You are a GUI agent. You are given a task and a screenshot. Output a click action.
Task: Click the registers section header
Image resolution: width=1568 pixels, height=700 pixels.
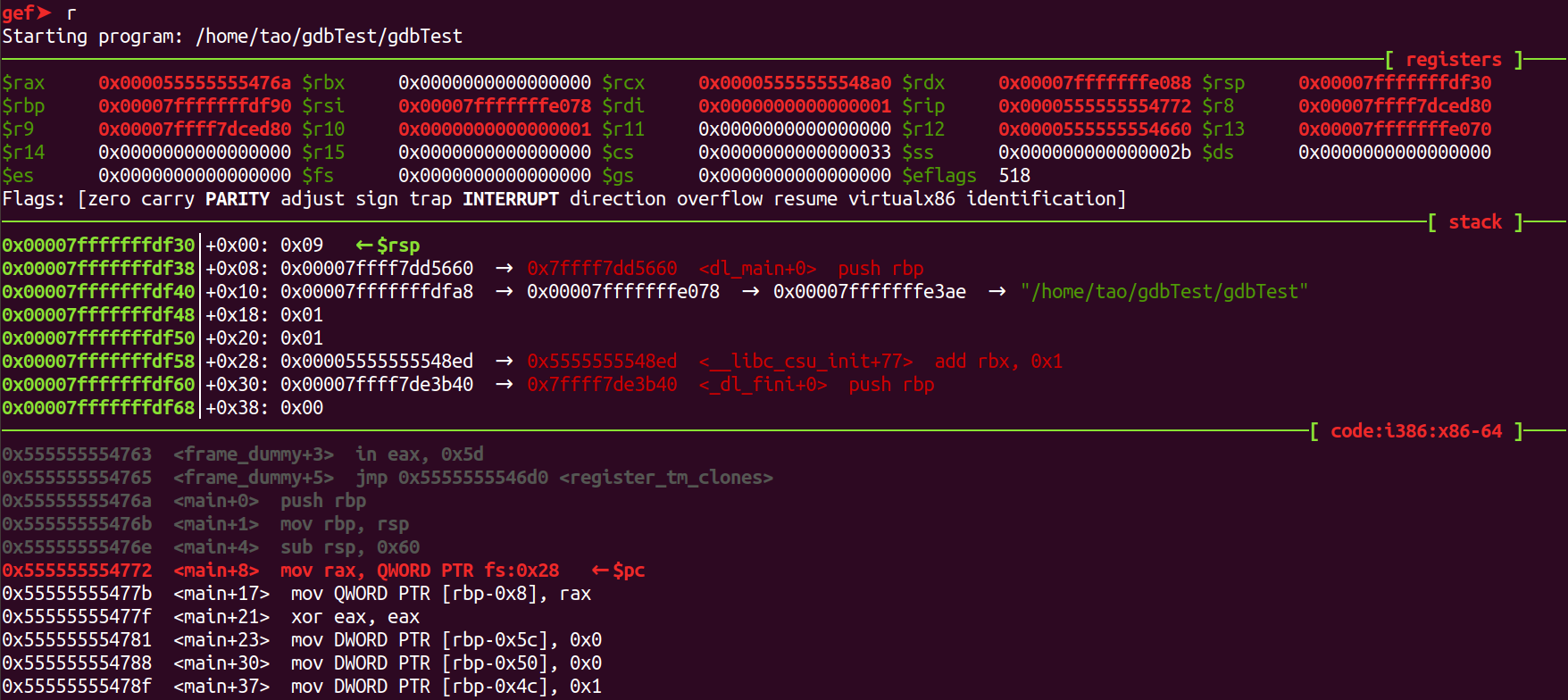pos(1455,59)
